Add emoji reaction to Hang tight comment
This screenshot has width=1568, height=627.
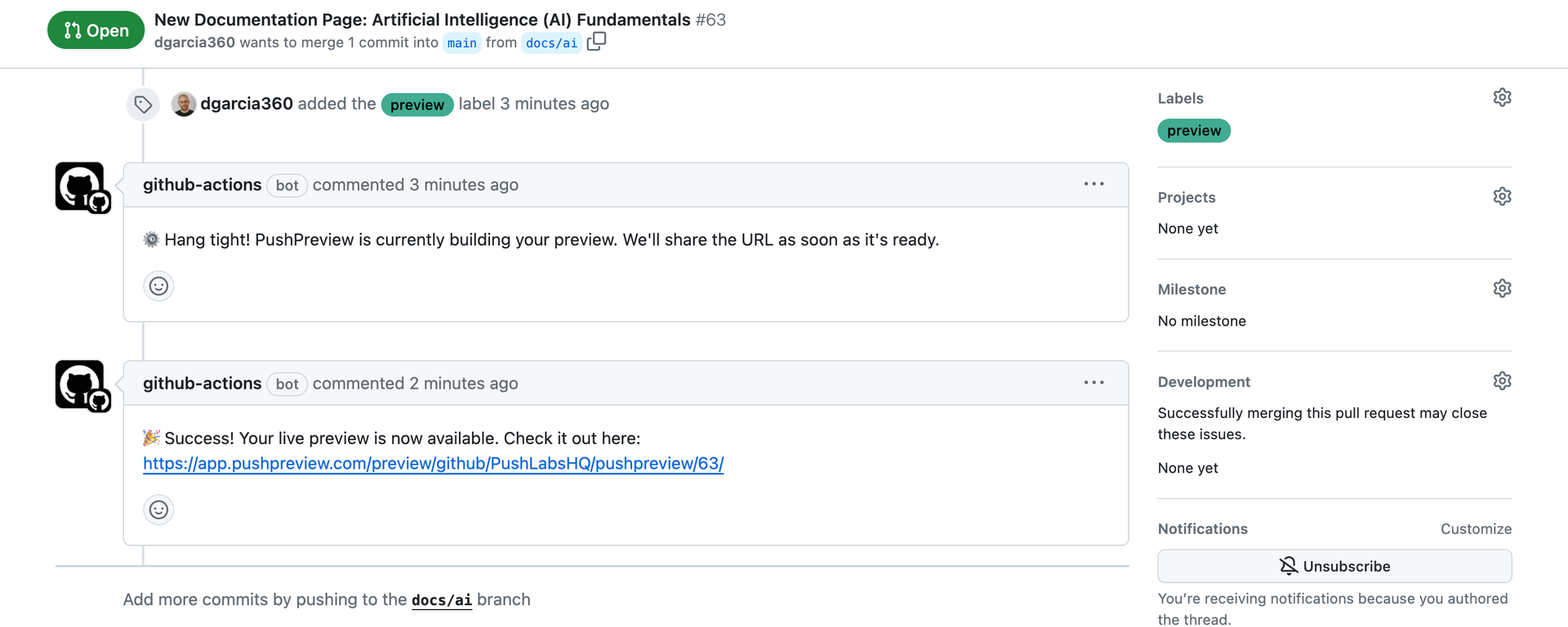tap(158, 286)
